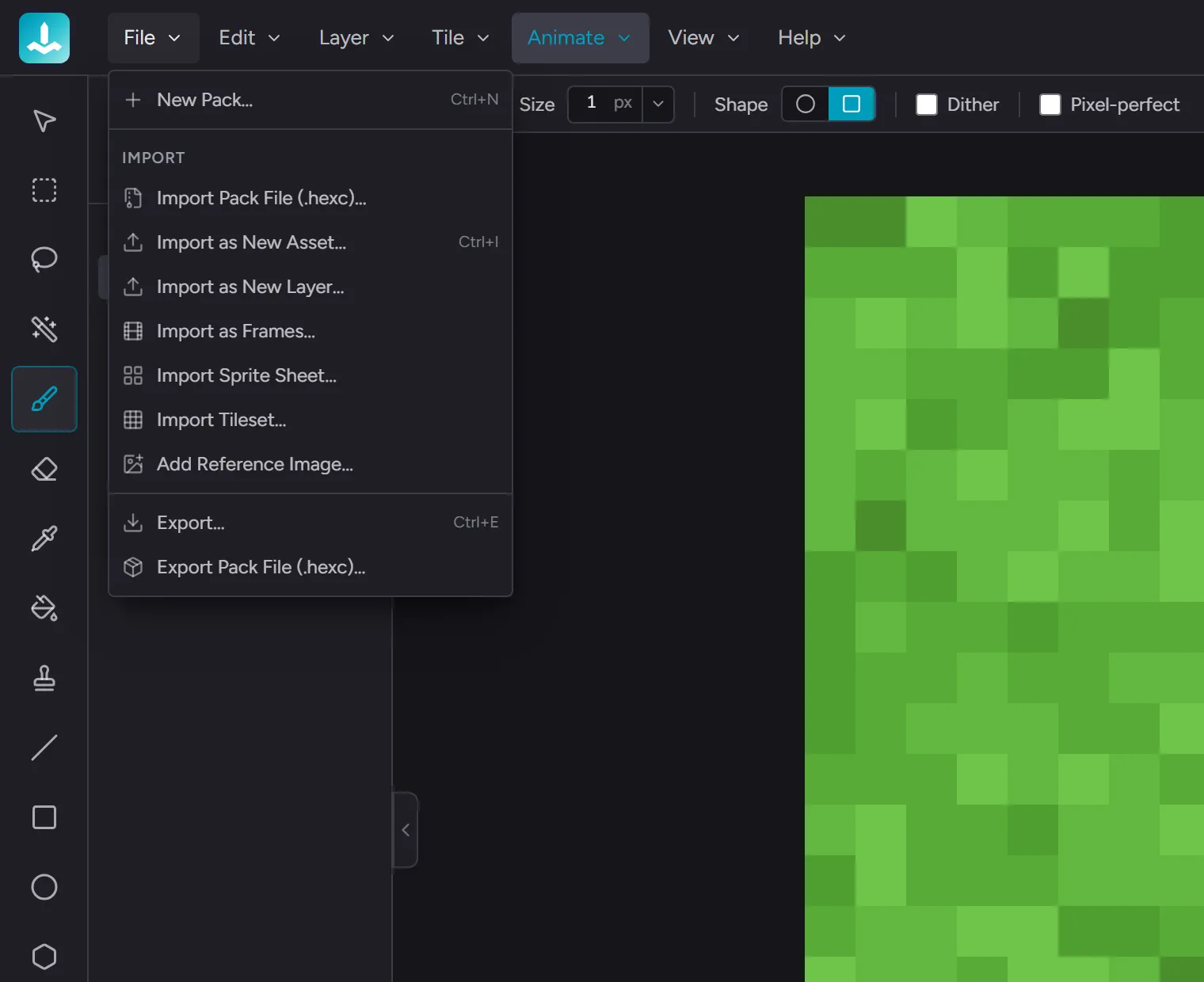Select the Eyedropper tool
This screenshot has width=1204, height=982.
click(x=44, y=539)
